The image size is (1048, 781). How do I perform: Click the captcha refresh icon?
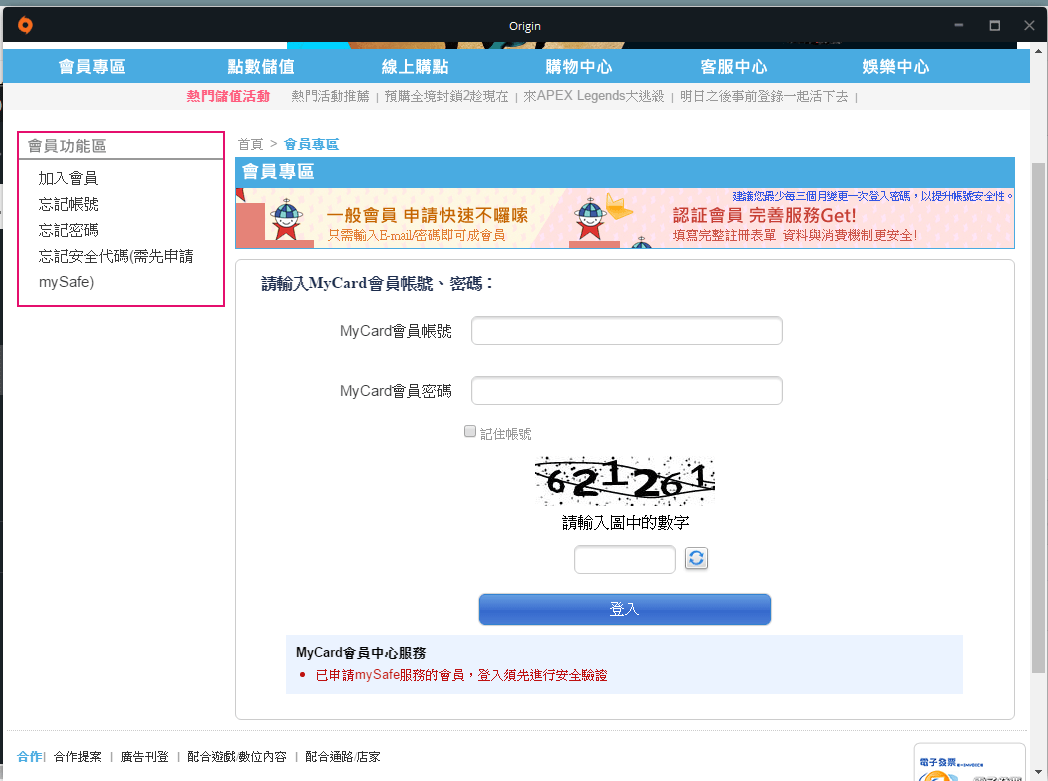pyautogui.click(x=696, y=559)
